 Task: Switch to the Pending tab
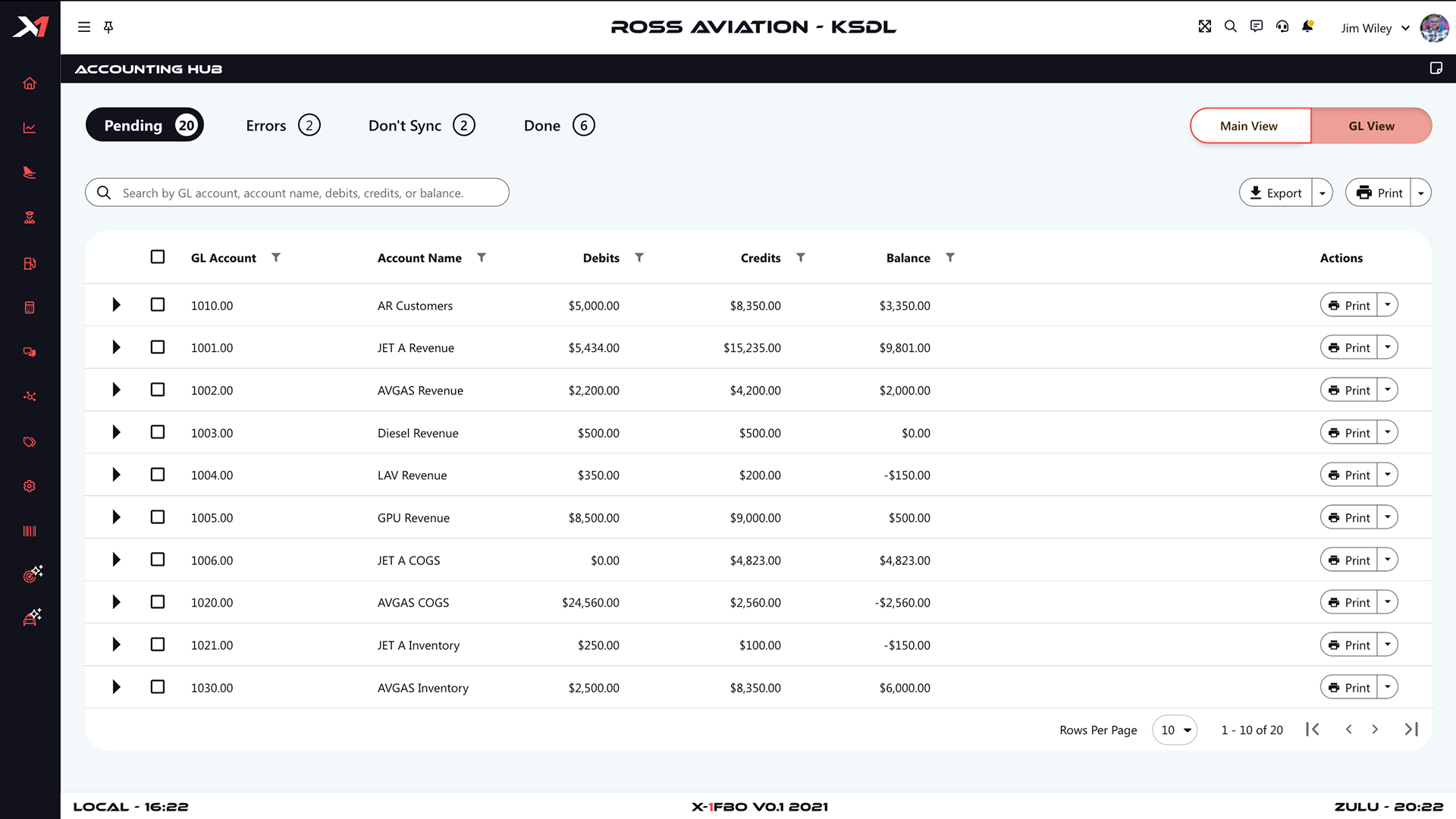[x=145, y=125]
